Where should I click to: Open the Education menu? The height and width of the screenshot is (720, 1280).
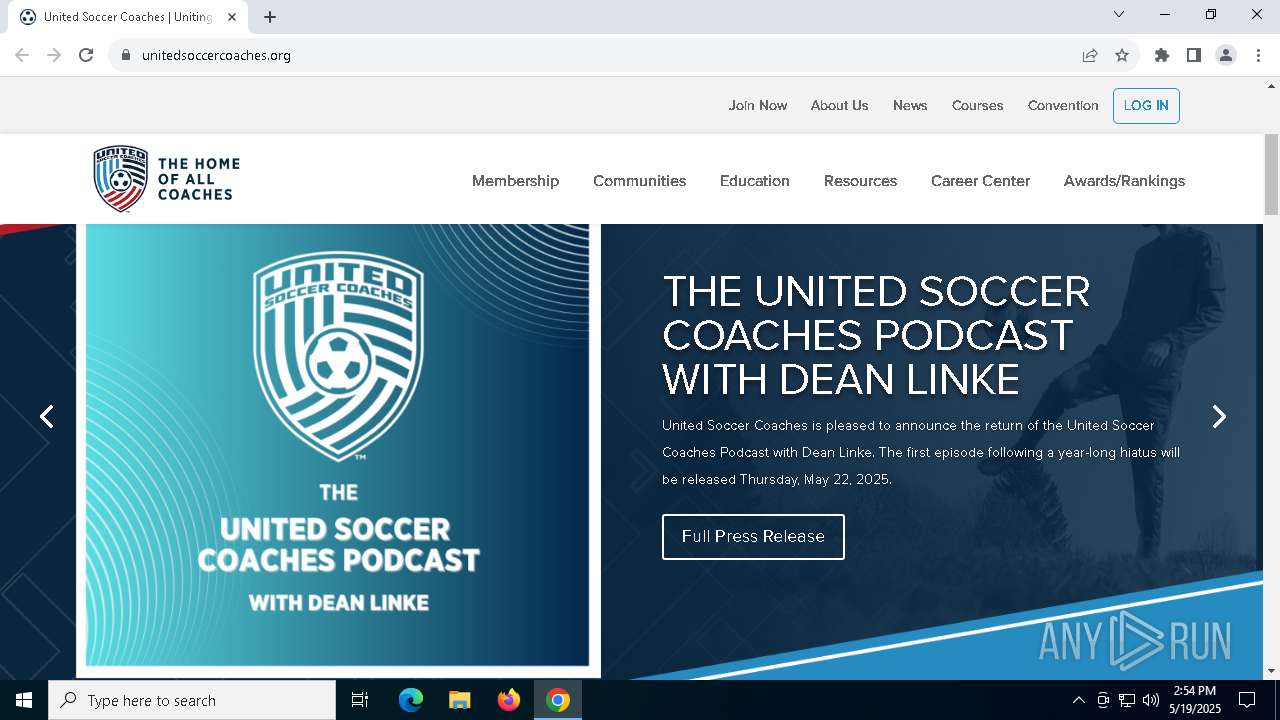[x=755, y=181]
